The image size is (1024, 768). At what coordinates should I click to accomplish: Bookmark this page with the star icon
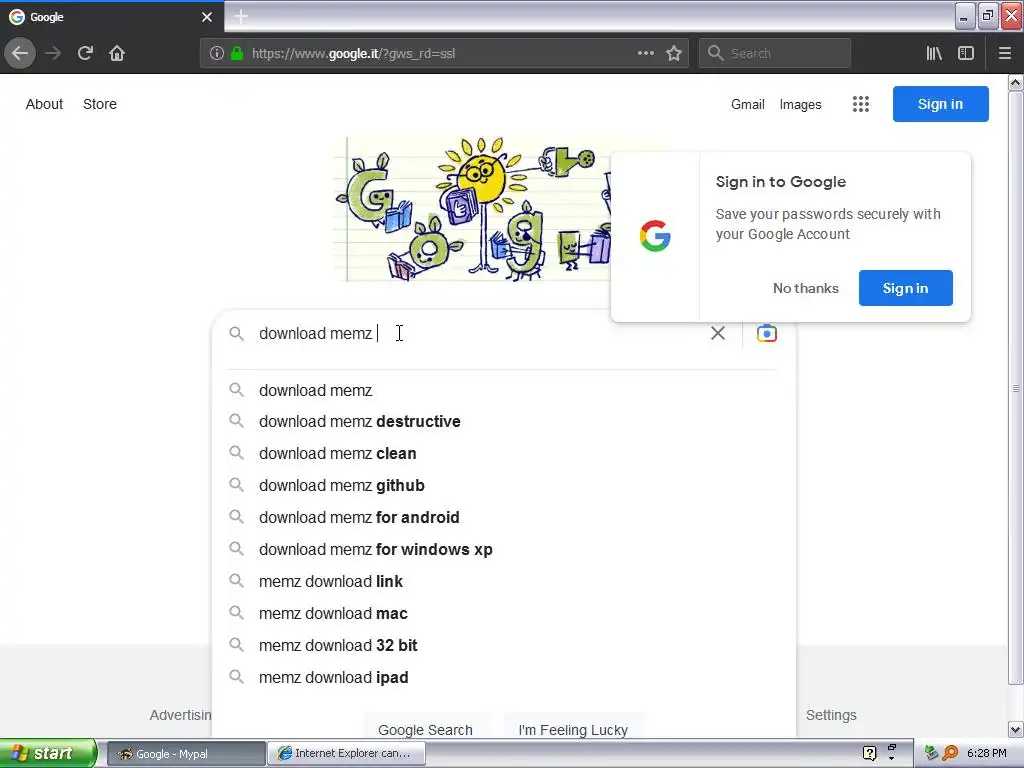(674, 53)
